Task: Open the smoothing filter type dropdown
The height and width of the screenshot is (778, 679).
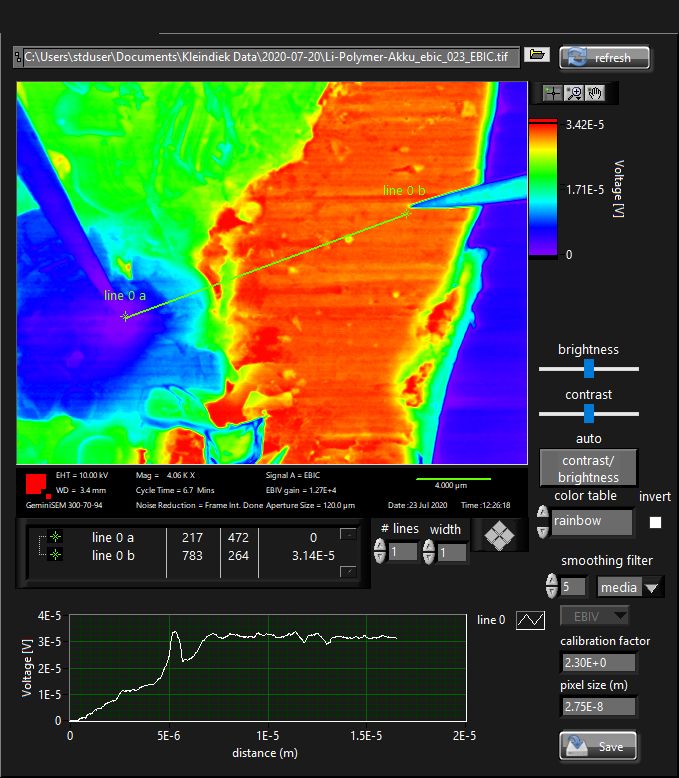Action: point(630,587)
